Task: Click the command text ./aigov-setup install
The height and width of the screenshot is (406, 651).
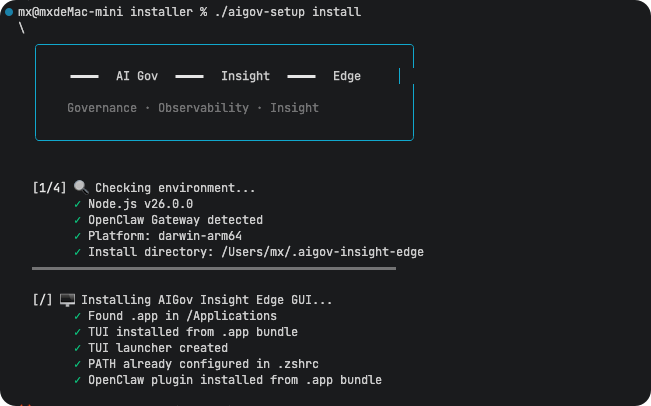Action: (288, 12)
